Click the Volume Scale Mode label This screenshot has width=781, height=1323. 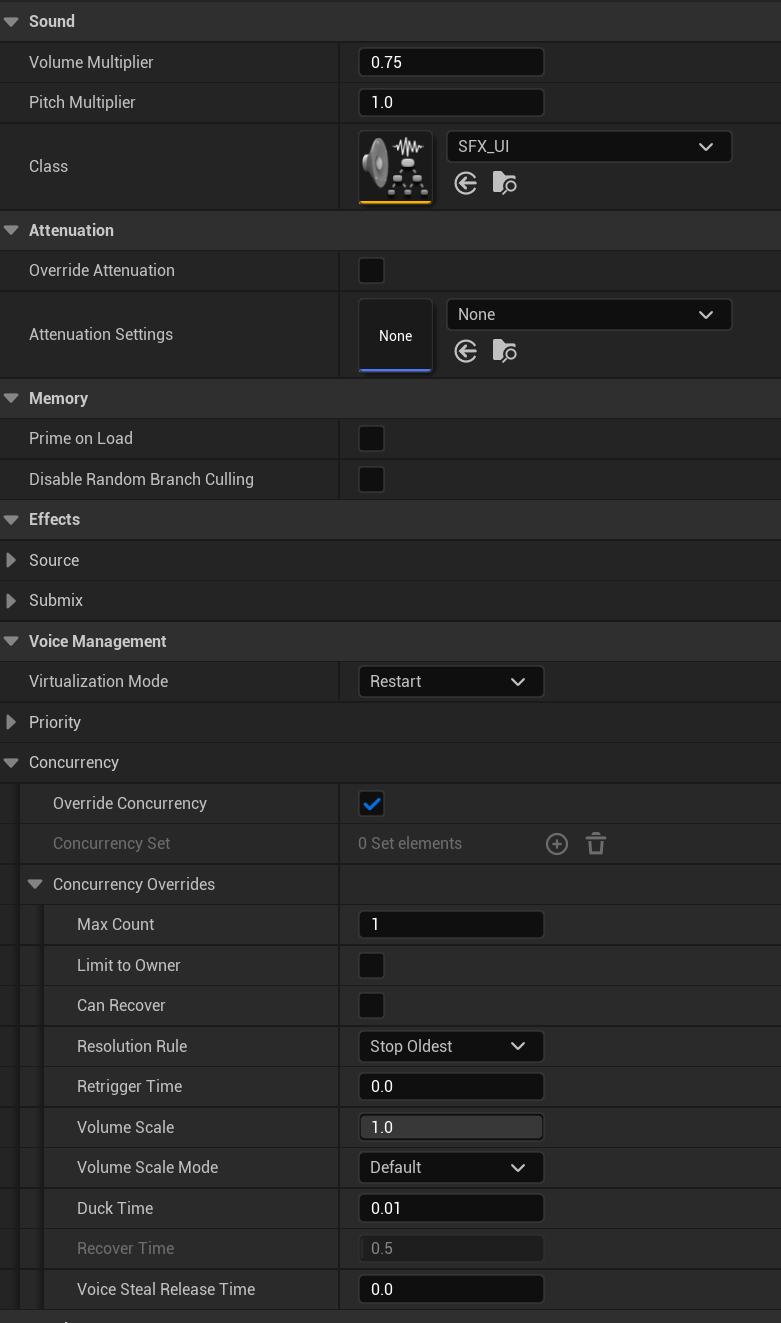[147, 1167]
